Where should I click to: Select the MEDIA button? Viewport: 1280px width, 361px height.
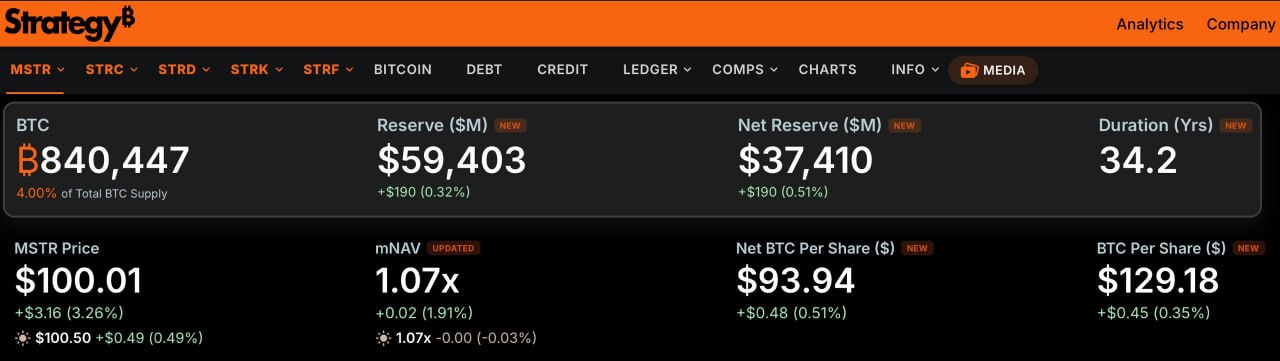pos(993,70)
